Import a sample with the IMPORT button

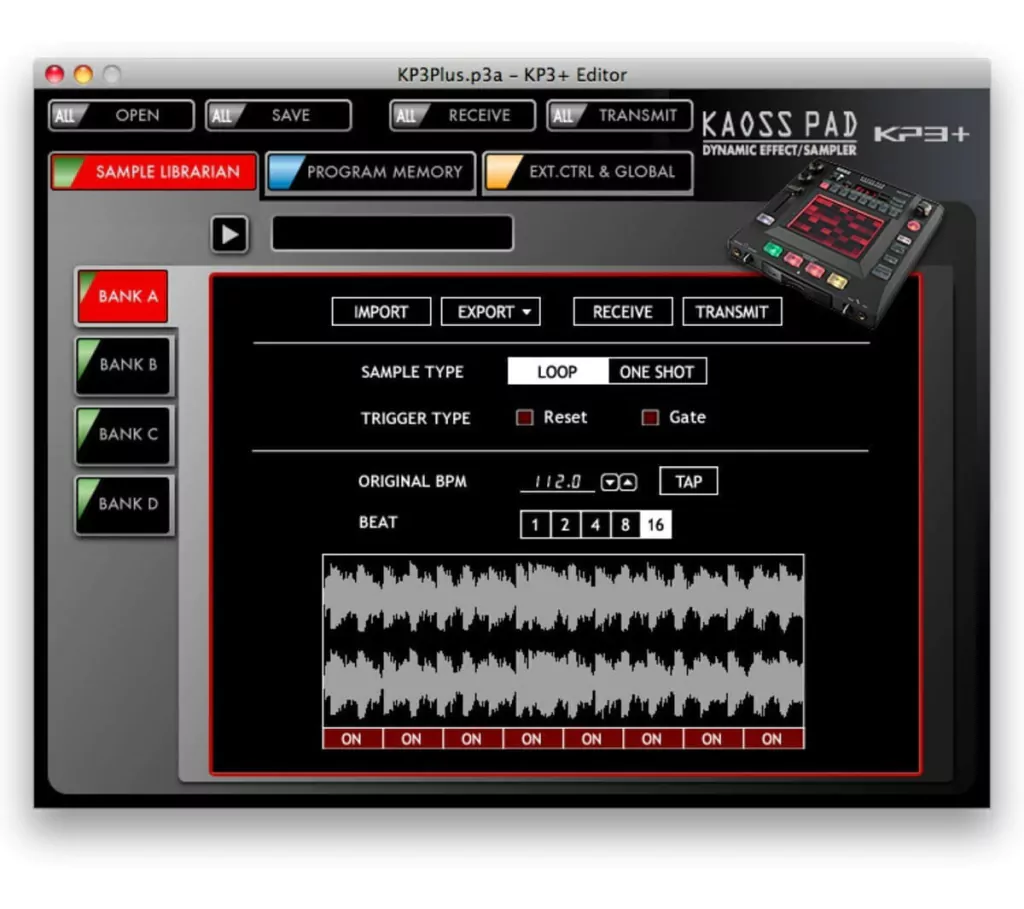(x=381, y=311)
